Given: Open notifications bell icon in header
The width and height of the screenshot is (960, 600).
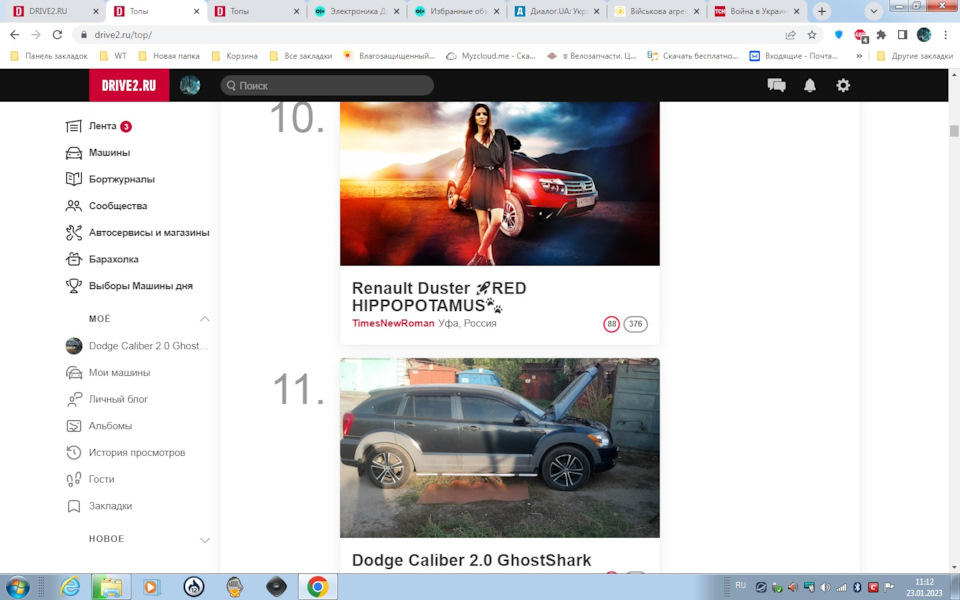Looking at the screenshot, I should pos(809,86).
